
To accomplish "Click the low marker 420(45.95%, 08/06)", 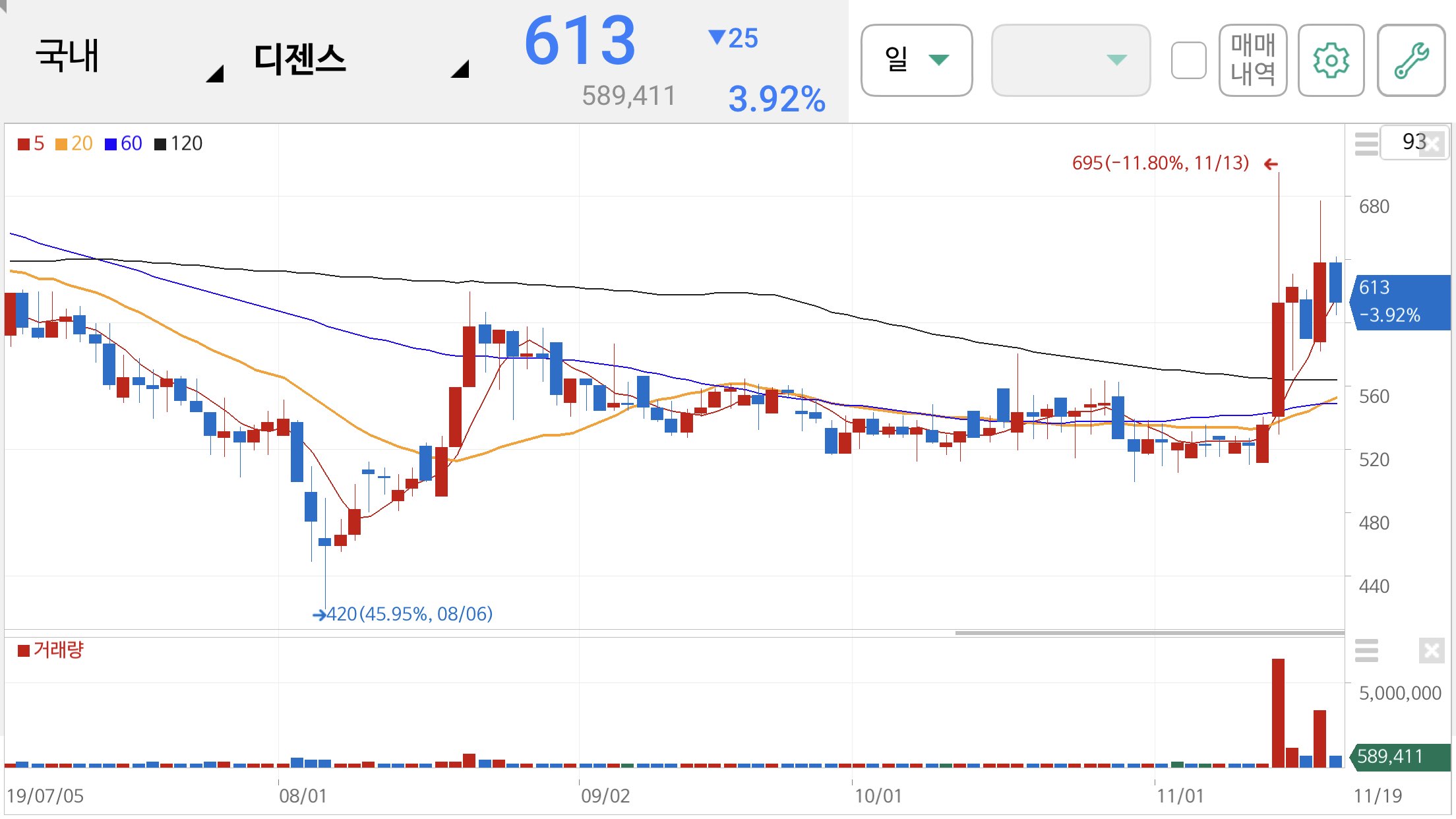I will (x=409, y=614).
